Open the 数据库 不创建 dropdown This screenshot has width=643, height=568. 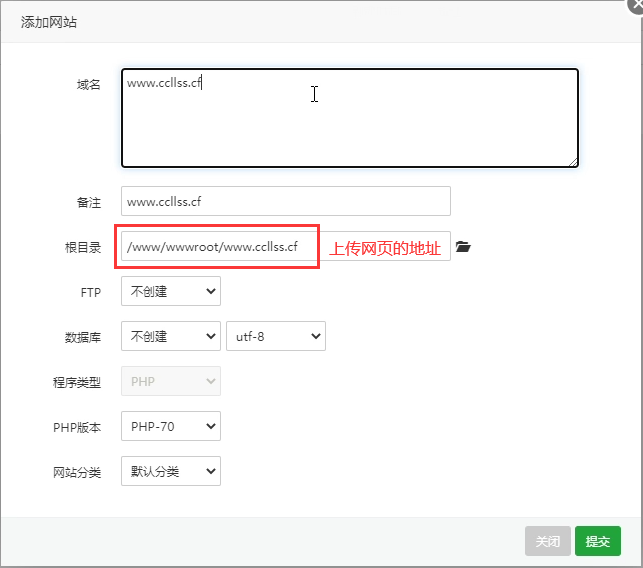[x=170, y=337]
